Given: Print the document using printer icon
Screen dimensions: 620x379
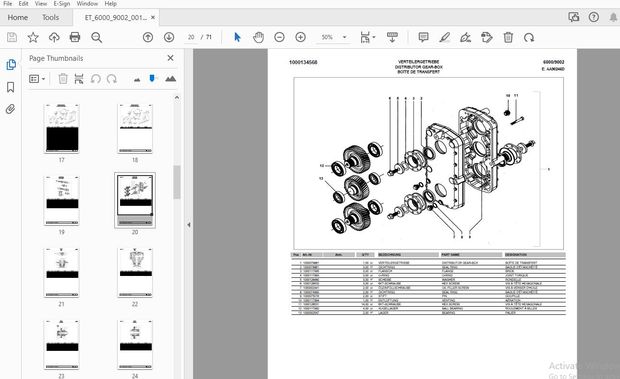Looking at the screenshot, I should click(75, 37).
